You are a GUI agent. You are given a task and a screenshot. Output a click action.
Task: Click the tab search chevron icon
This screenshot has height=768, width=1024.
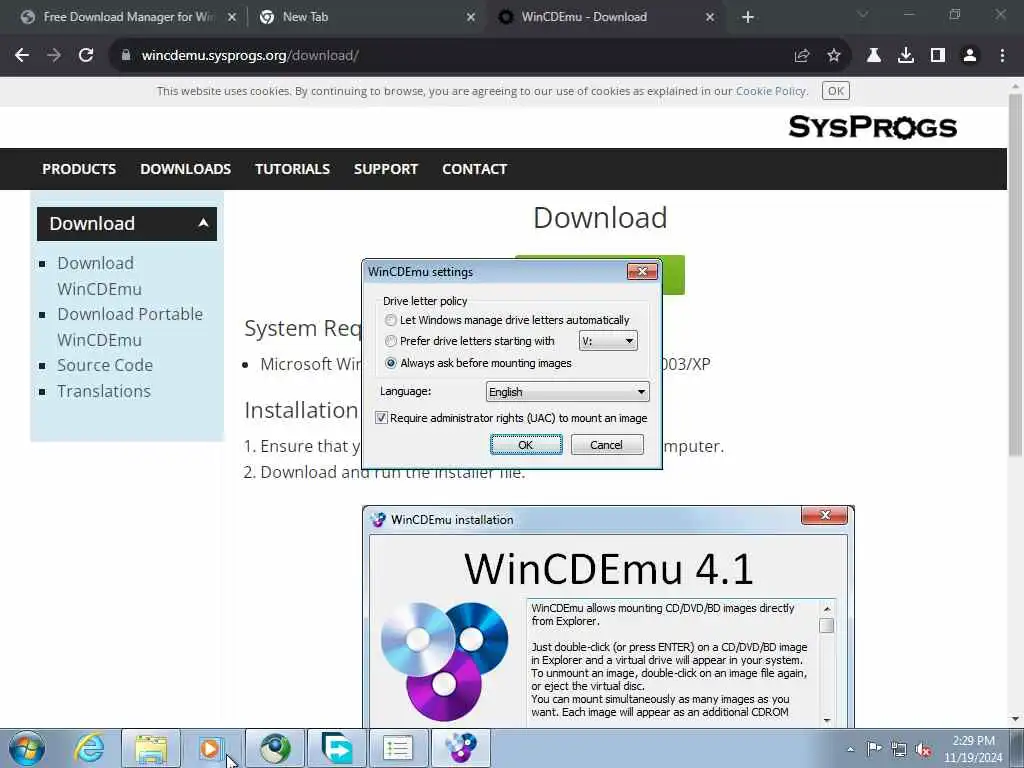(863, 14)
